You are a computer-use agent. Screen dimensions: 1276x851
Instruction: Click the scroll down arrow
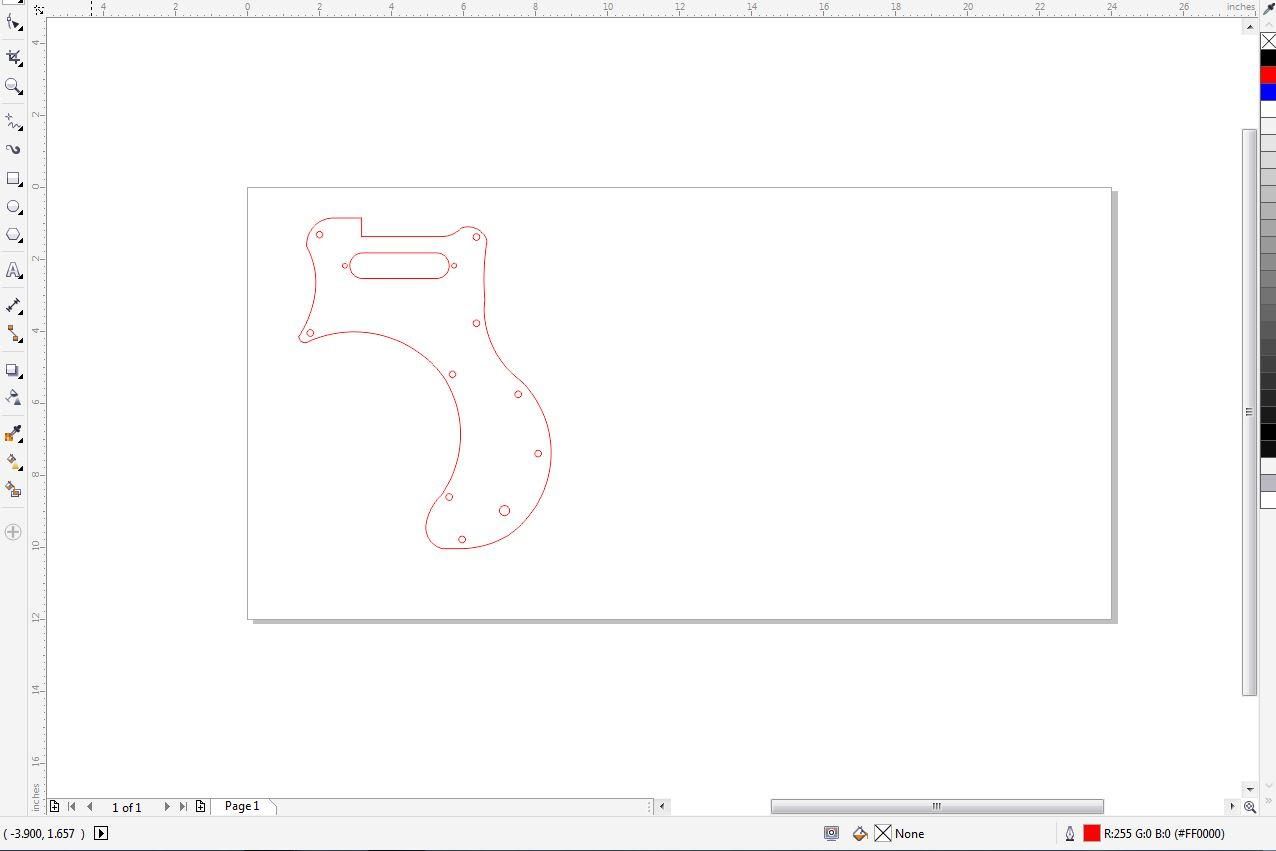click(1250, 790)
